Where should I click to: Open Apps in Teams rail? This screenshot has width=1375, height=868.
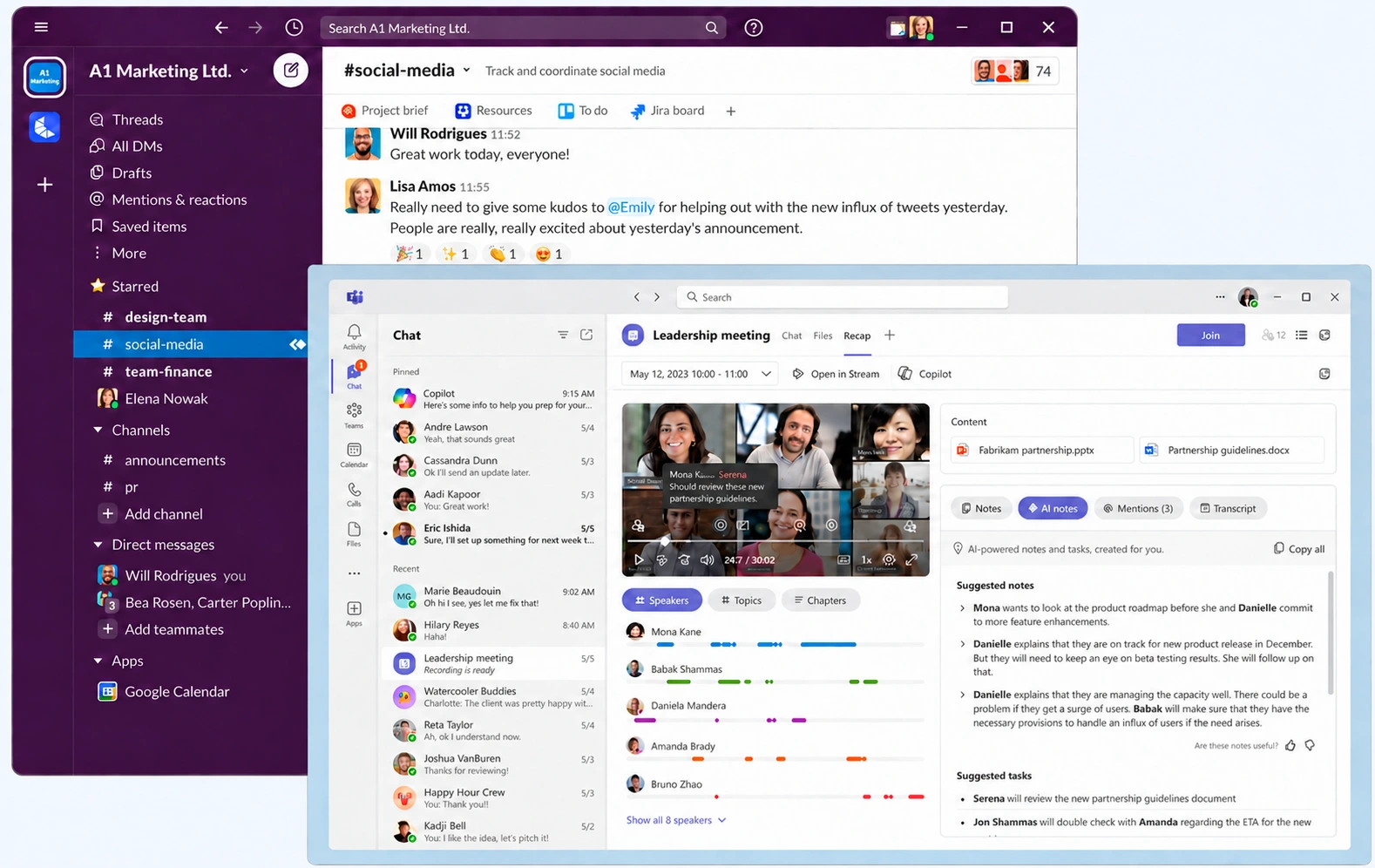coord(354,613)
